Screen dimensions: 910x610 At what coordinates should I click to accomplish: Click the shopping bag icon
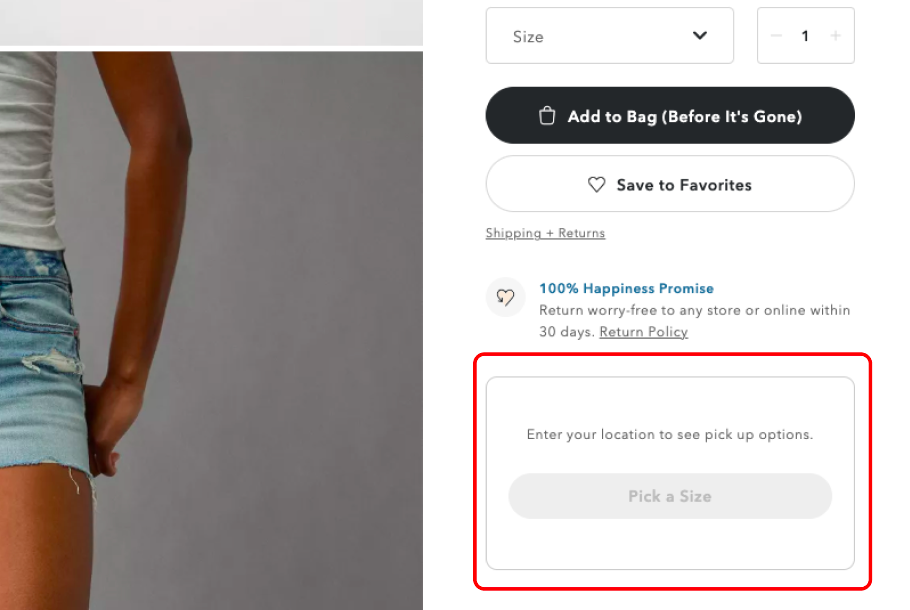[x=547, y=115]
